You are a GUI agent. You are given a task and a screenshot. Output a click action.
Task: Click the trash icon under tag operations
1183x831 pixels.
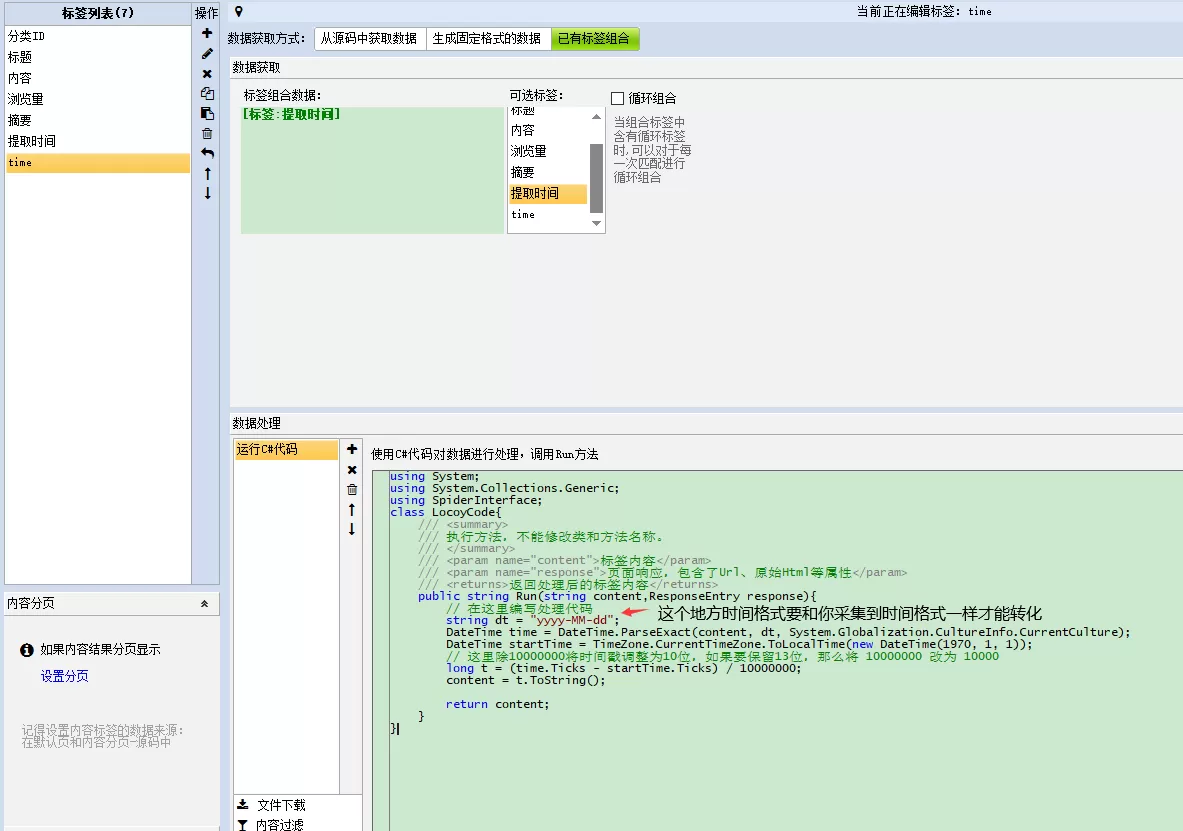[x=207, y=134]
